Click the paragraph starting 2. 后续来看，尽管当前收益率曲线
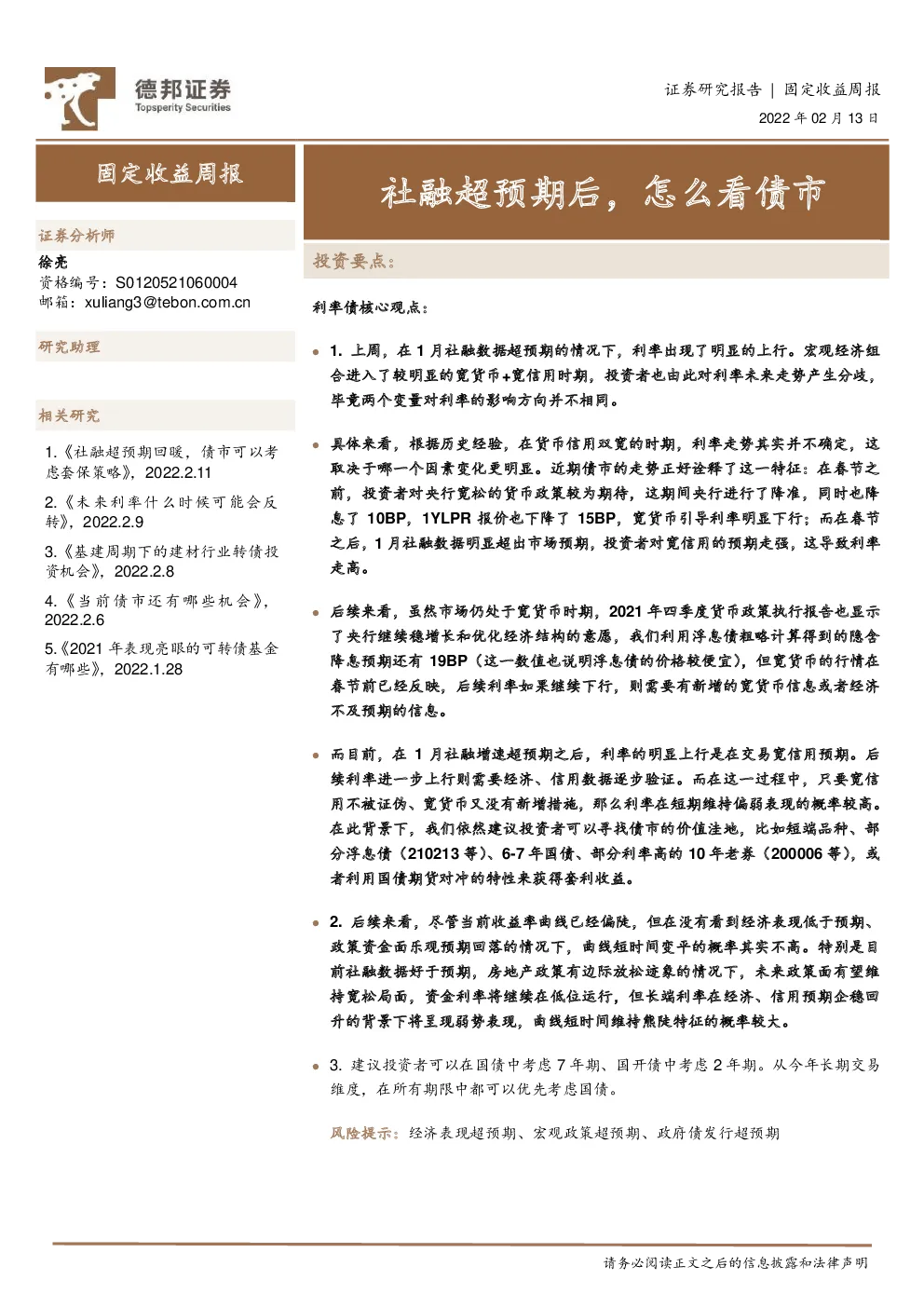 click(605, 972)
